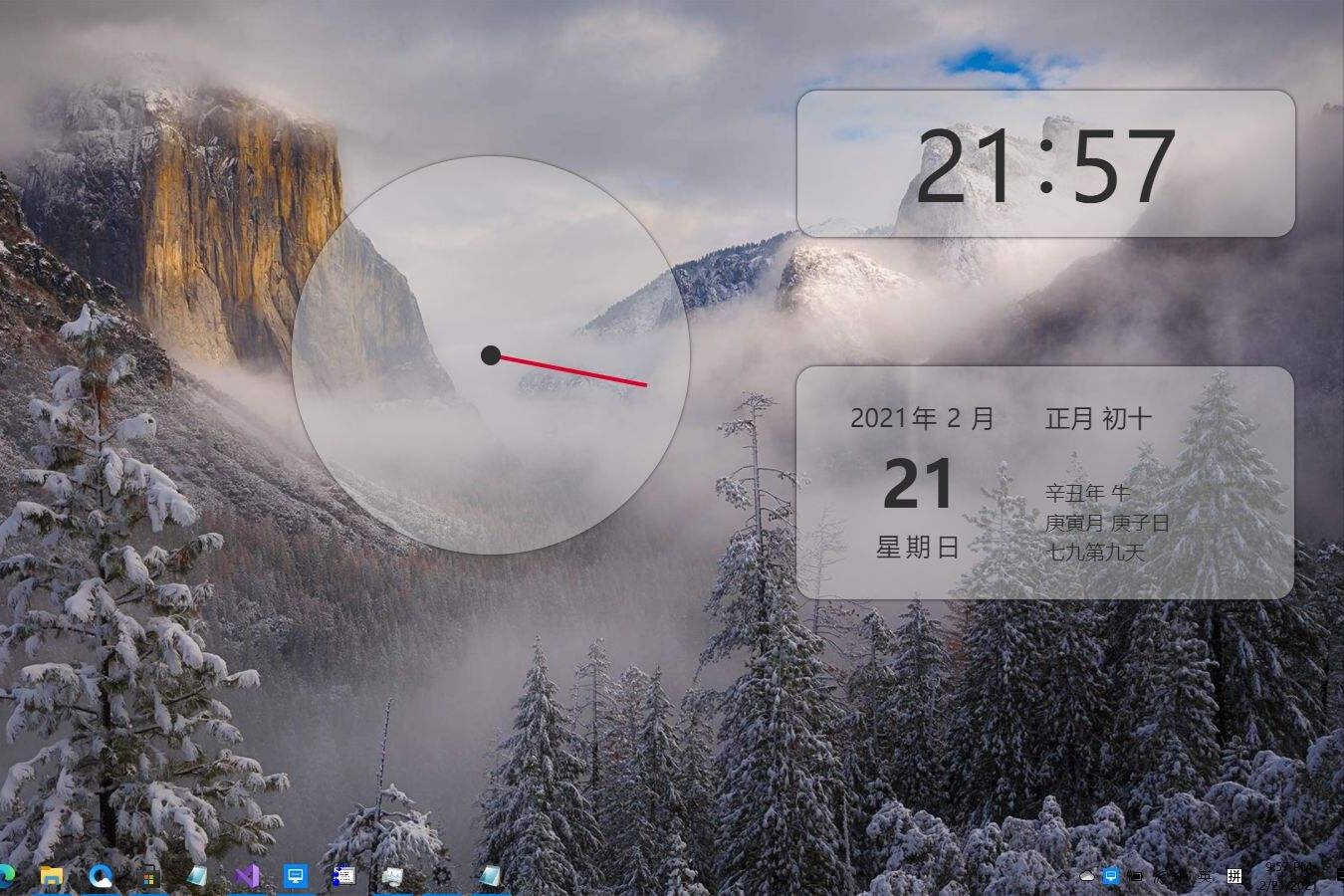Image resolution: width=1344 pixels, height=896 pixels.
Task: Open the blue monitor app in taskbar
Action: pos(296,876)
